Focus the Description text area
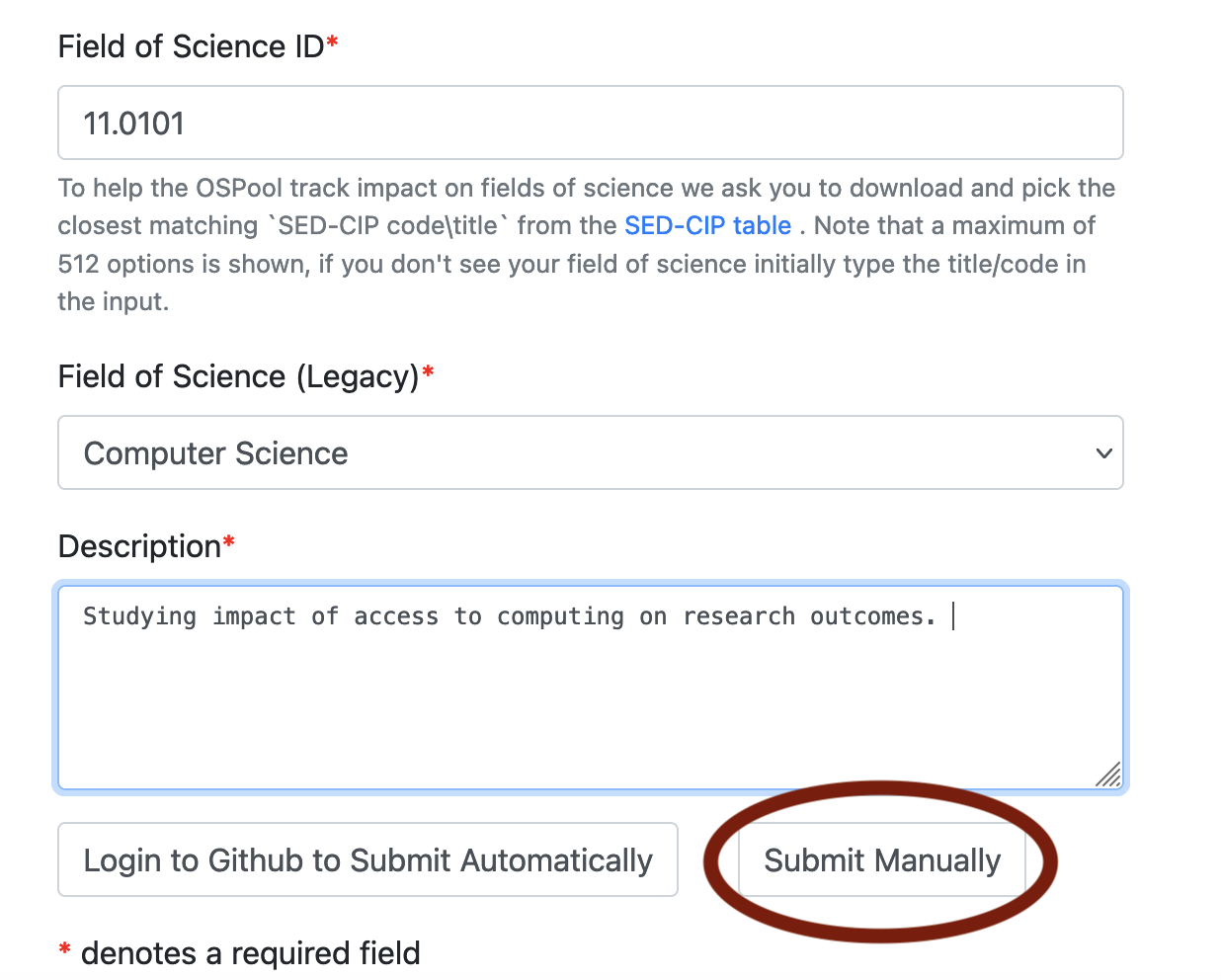Image resolution: width=1221 pixels, height=980 pixels. pyautogui.click(x=591, y=688)
